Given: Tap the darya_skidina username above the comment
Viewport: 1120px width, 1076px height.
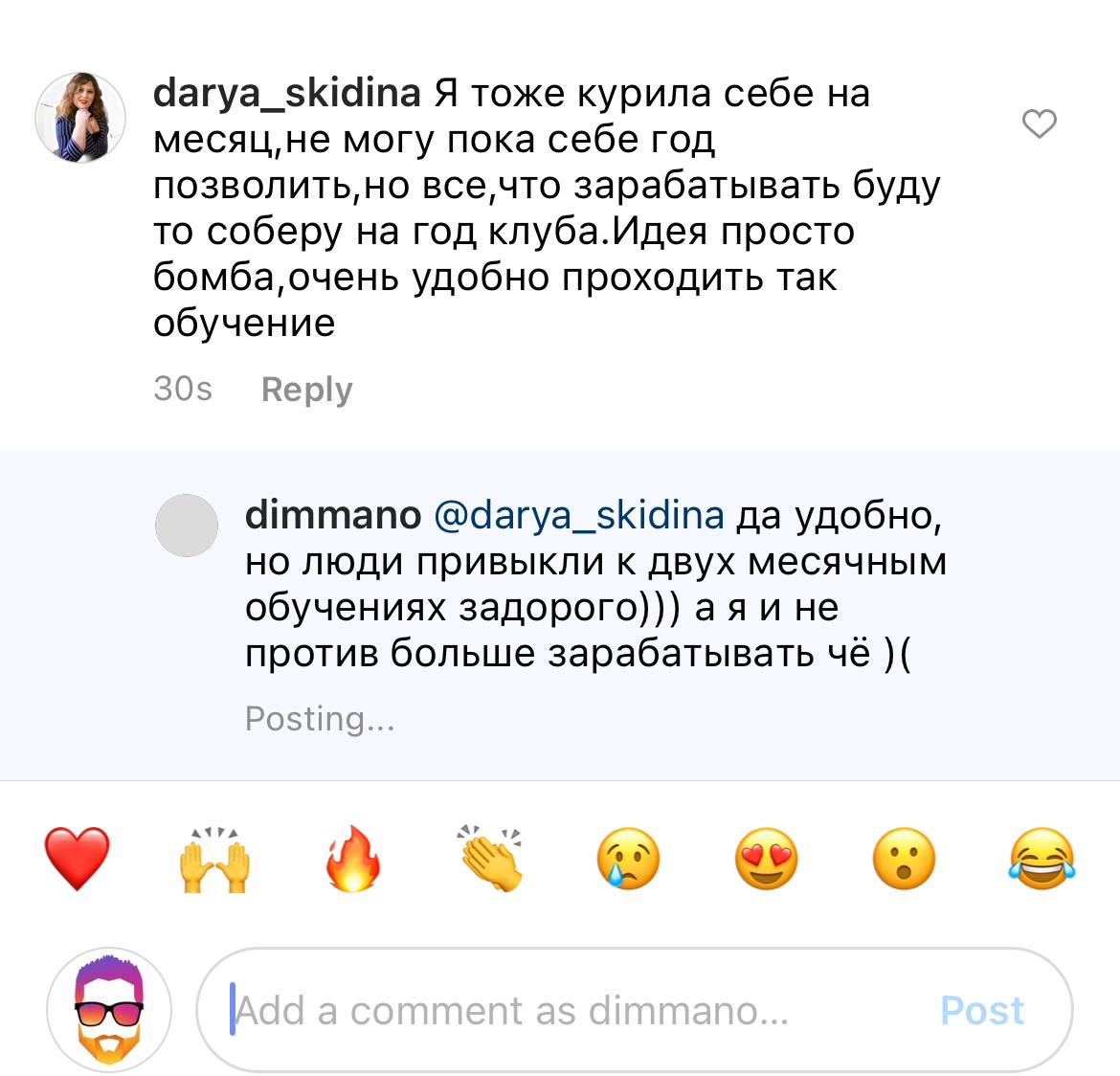Looking at the screenshot, I should pyautogui.click(x=287, y=94).
